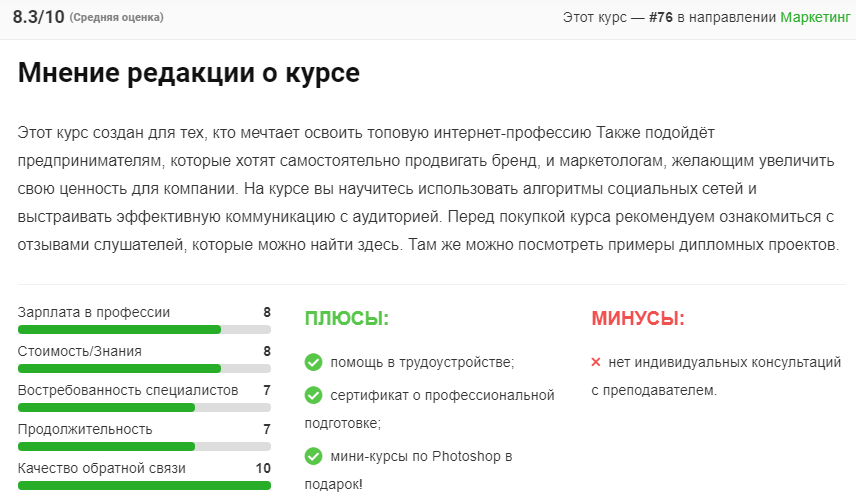Click the 8.3/10 average rating score
This screenshot has height=501, width=856.
tap(37, 17)
